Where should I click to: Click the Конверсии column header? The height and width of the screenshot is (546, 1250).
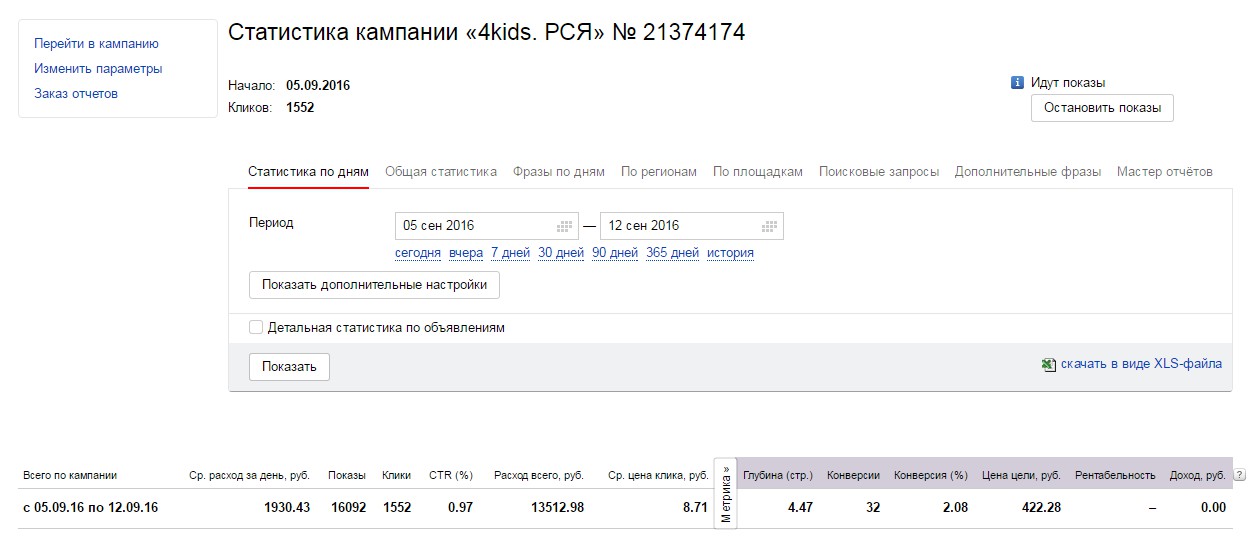(854, 476)
